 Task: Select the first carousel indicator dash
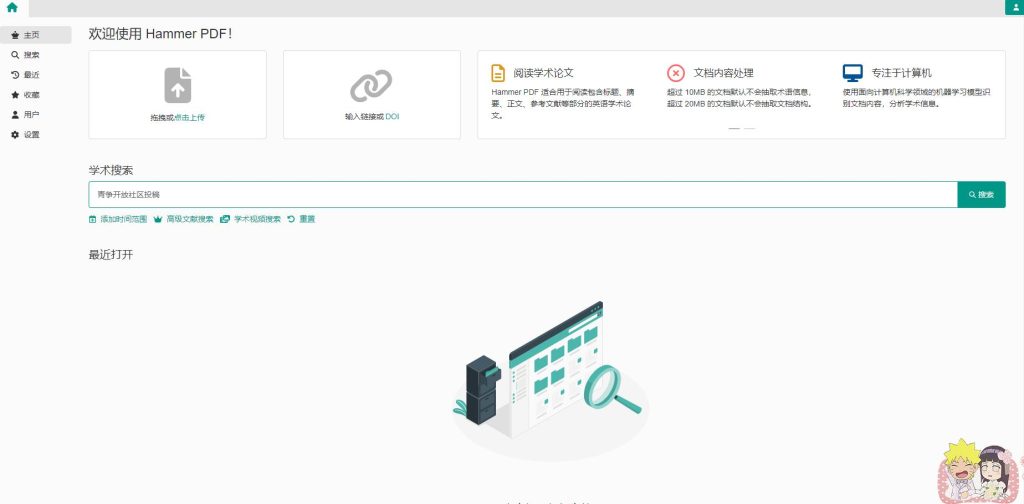[x=734, y=129]
